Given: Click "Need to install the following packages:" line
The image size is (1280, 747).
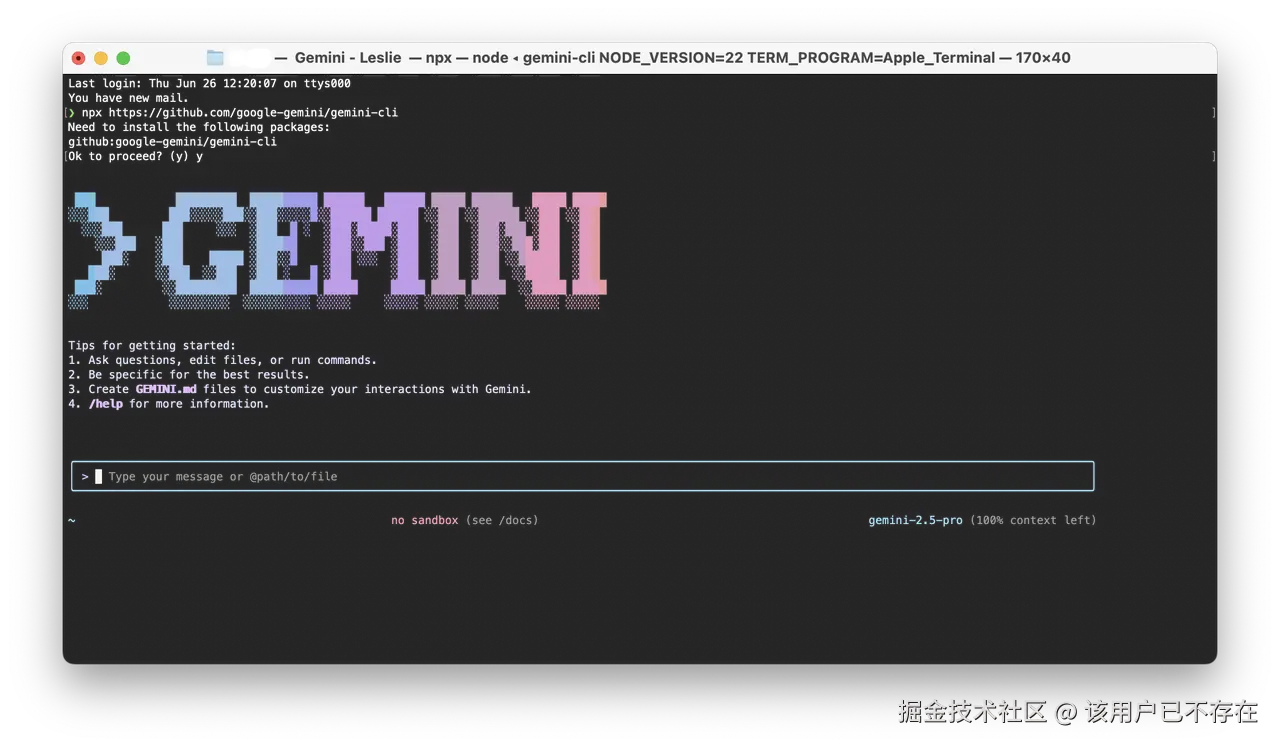Looking at the screenshot, I should pyautogui.click(x=199, y=127).
